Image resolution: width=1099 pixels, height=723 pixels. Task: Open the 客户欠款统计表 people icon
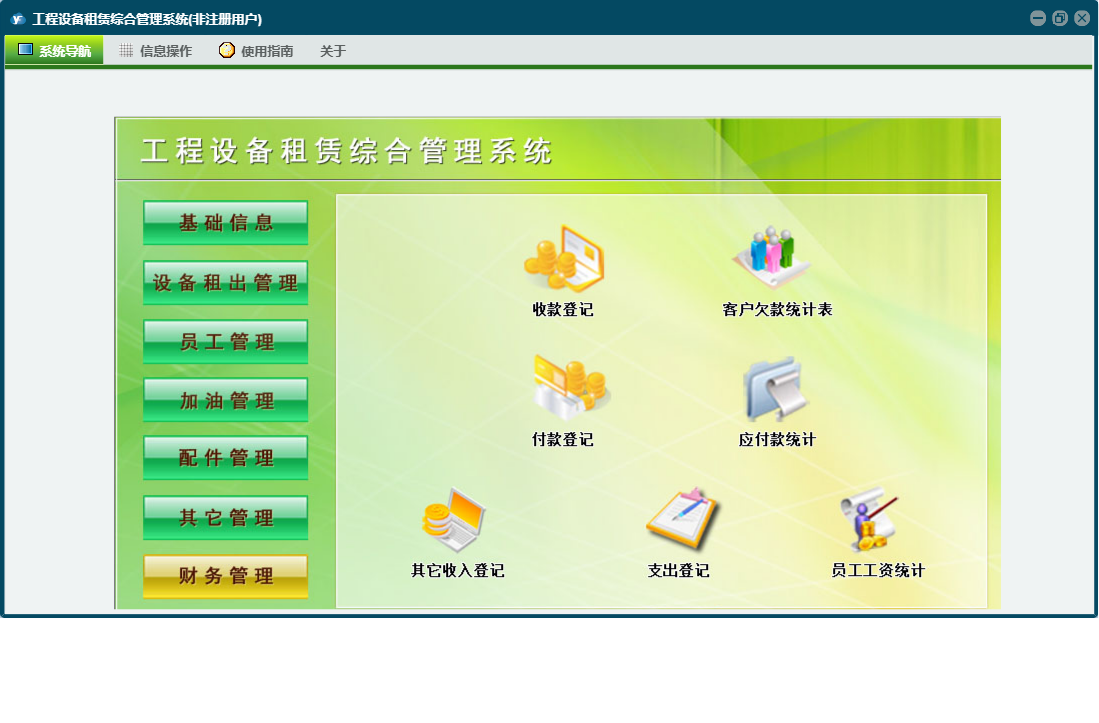772,258
